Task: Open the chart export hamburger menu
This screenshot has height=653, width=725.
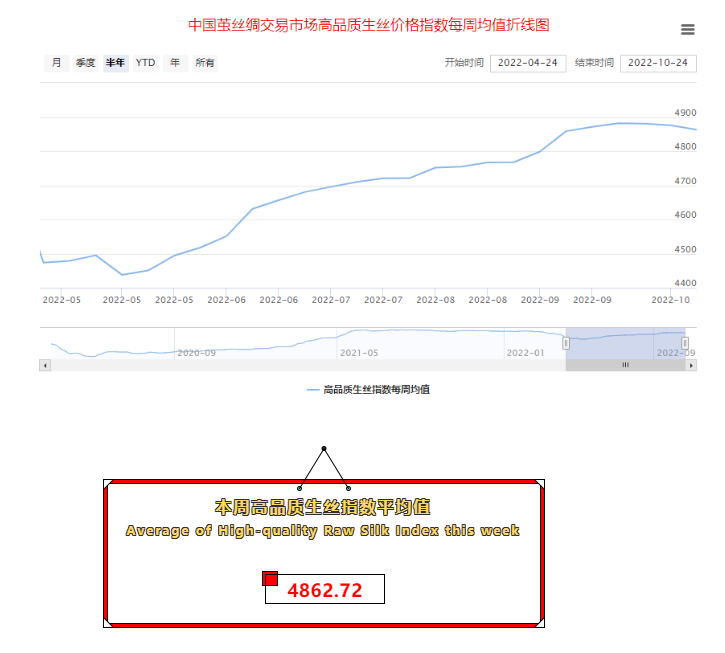Action: coord(687,29)
